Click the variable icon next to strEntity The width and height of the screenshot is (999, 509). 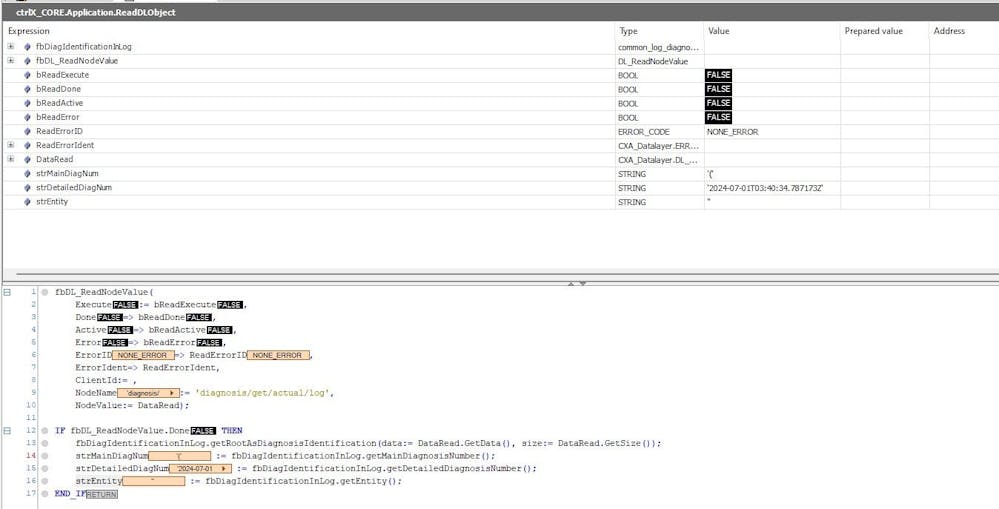(27, 202)
